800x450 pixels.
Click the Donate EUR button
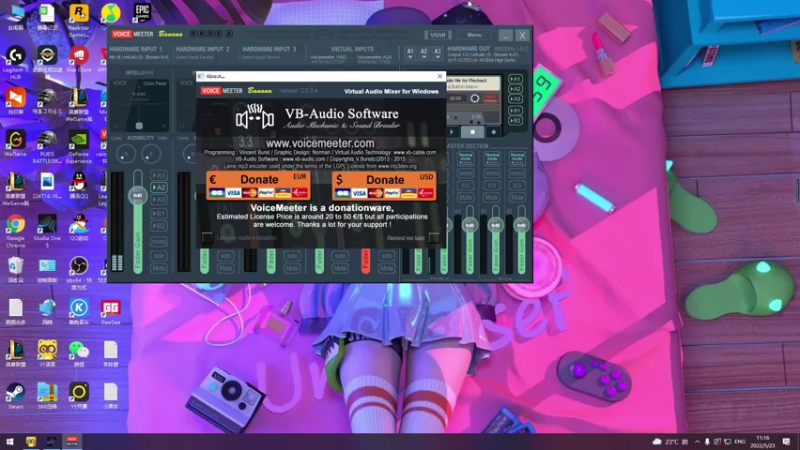pyautogui.click(x=258, y=185)
